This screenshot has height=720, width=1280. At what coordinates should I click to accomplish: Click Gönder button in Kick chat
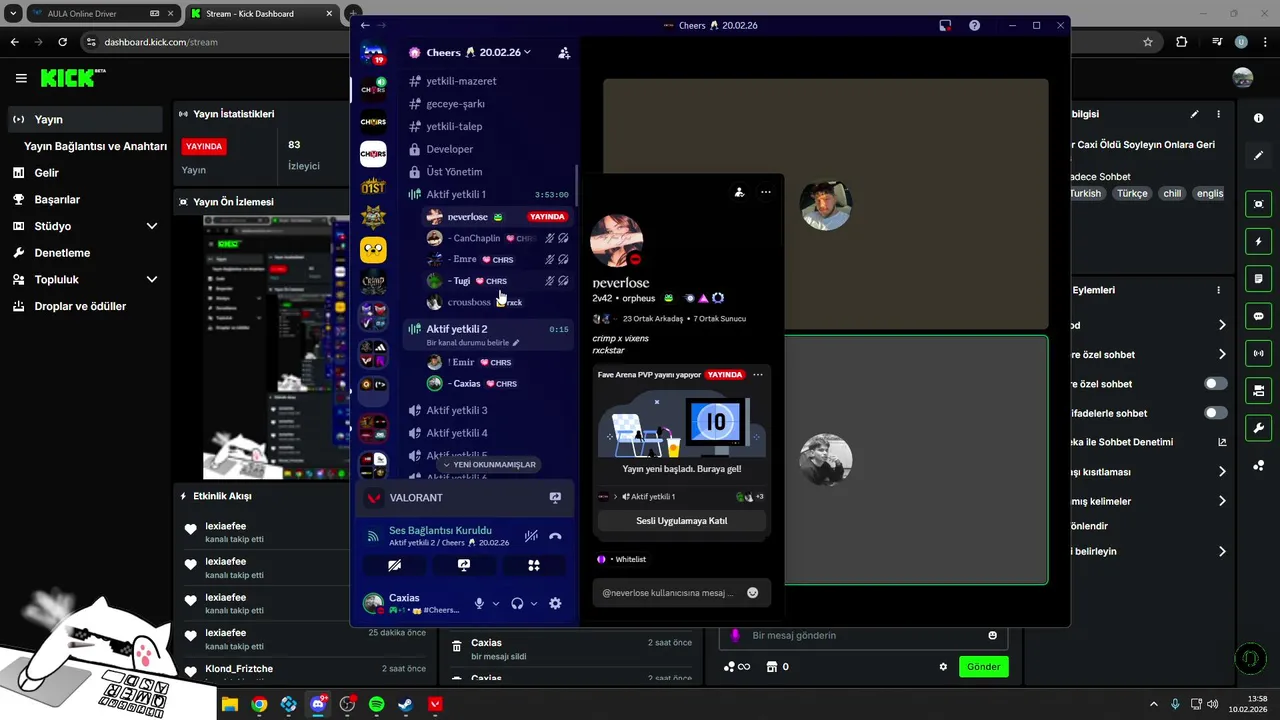[983, 666]
